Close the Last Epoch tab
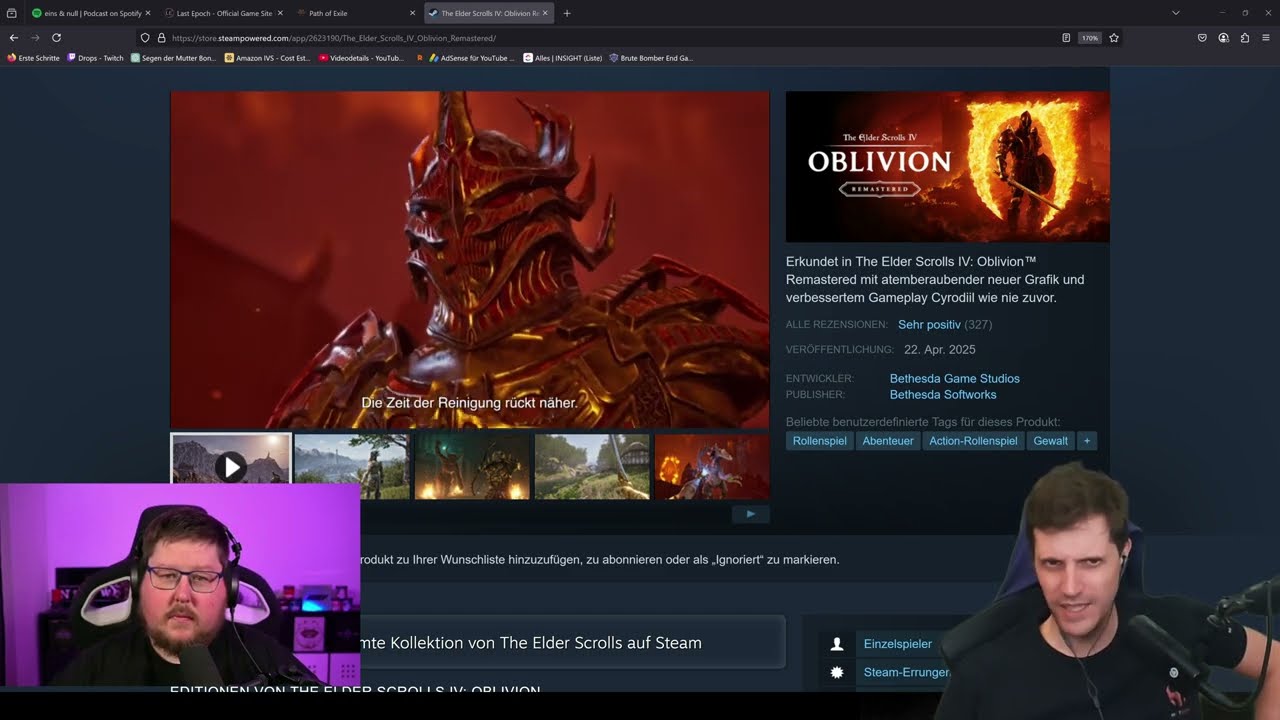Viewport: 1280px width, 720px height. pos(280,13)
